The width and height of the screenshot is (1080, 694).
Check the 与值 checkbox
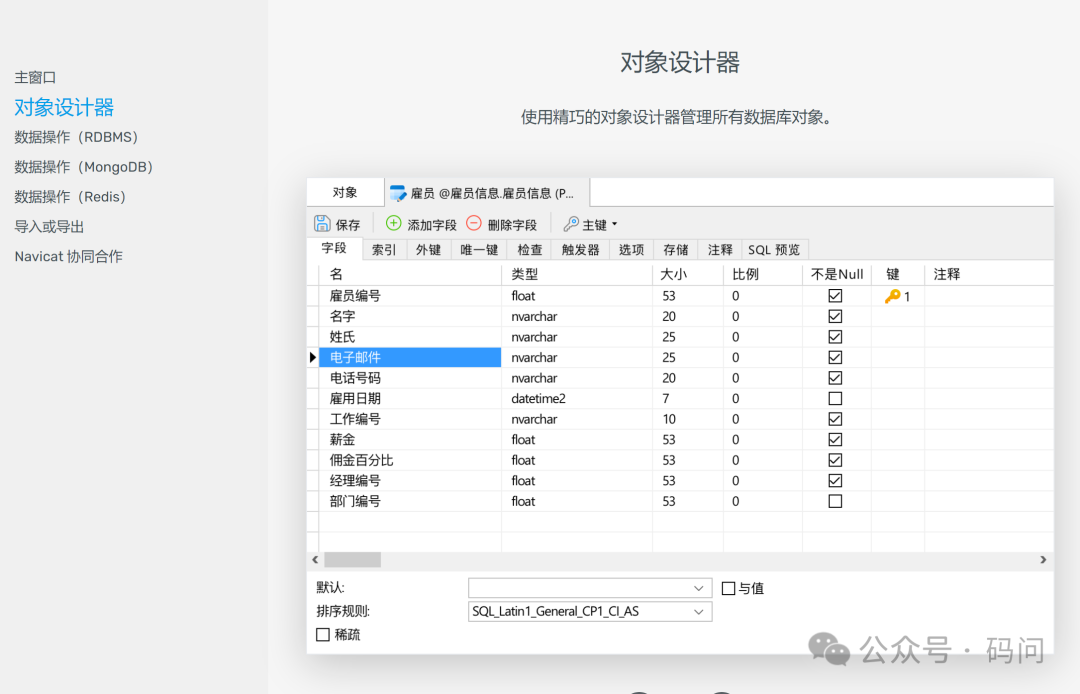[x=728, y=589]
